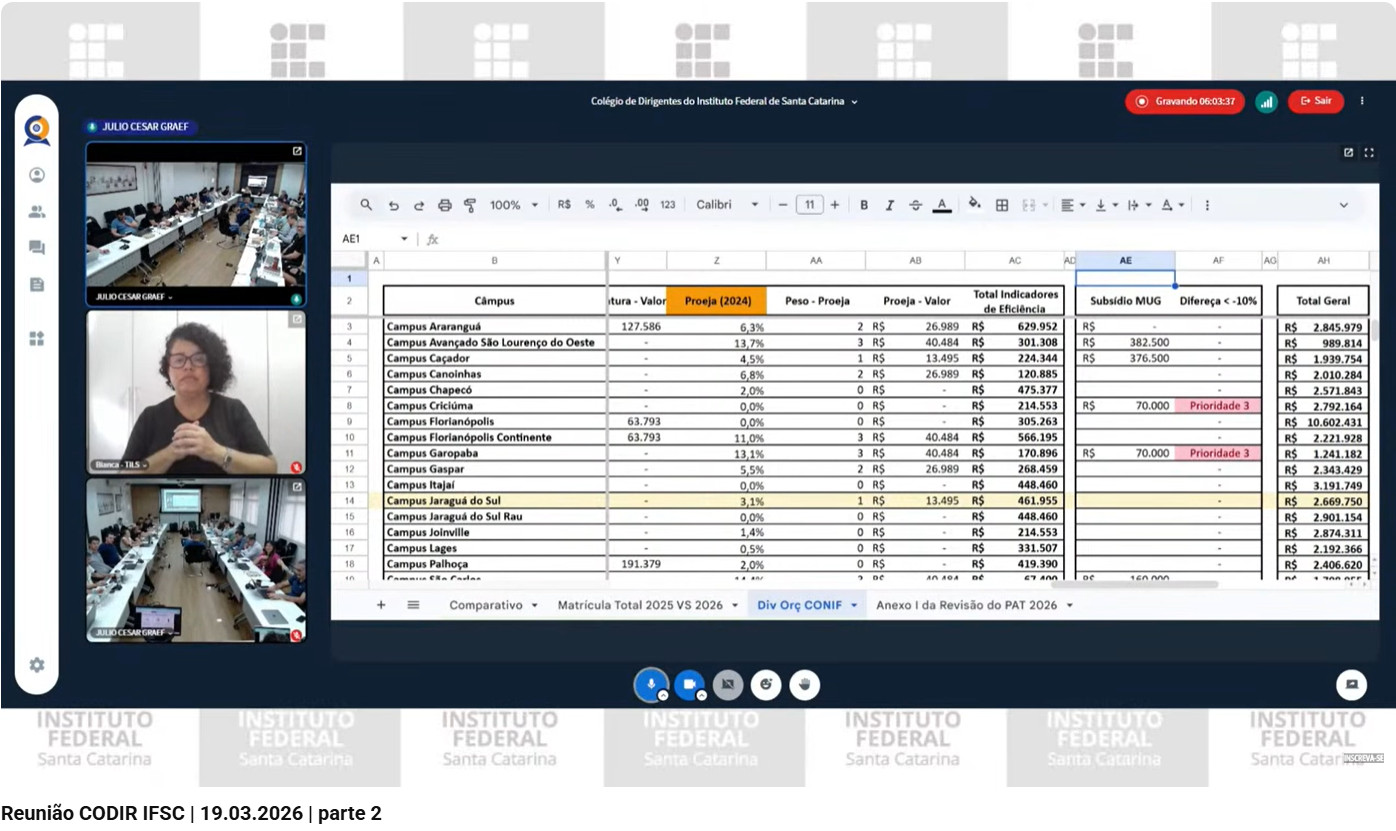
Task: Click the Gravando recording indicator button
Action: [1185, 102]
